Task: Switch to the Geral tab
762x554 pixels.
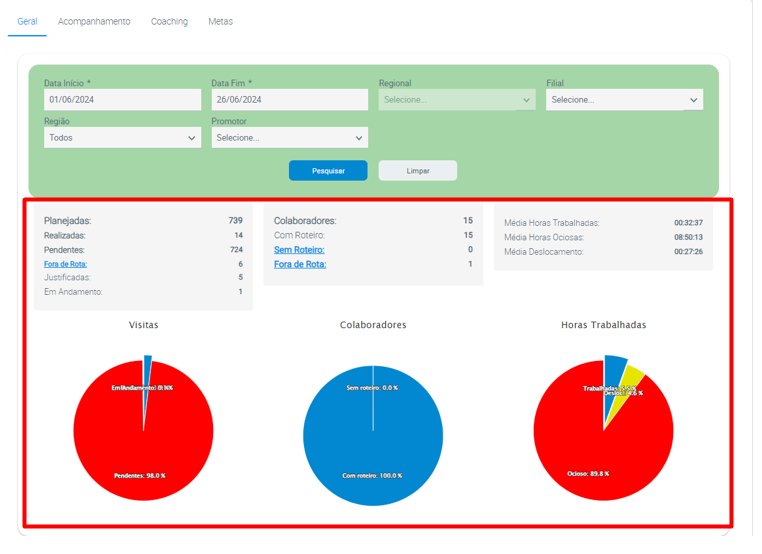Action: pos(27,21)
